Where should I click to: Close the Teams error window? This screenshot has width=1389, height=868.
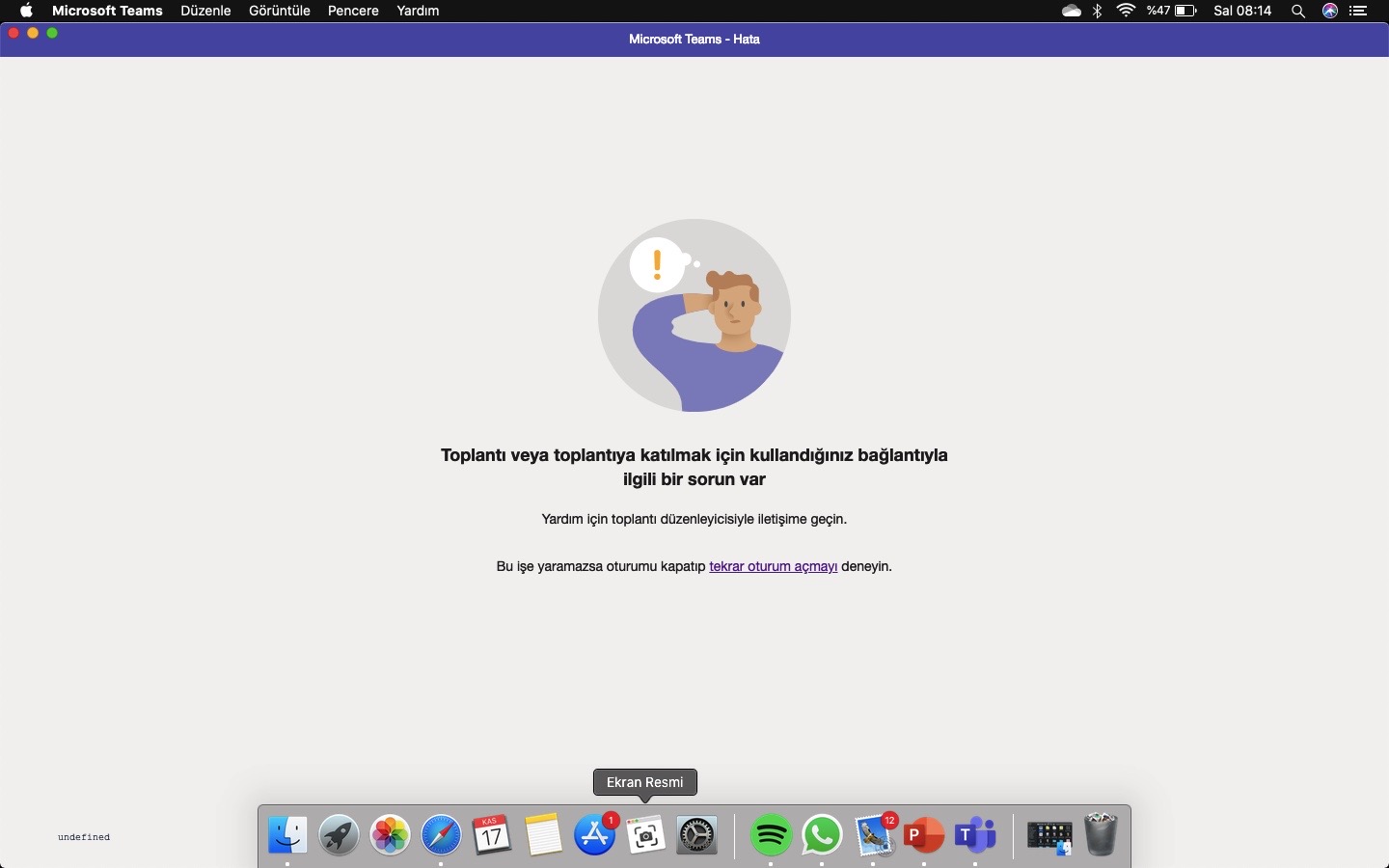point(14,33)
